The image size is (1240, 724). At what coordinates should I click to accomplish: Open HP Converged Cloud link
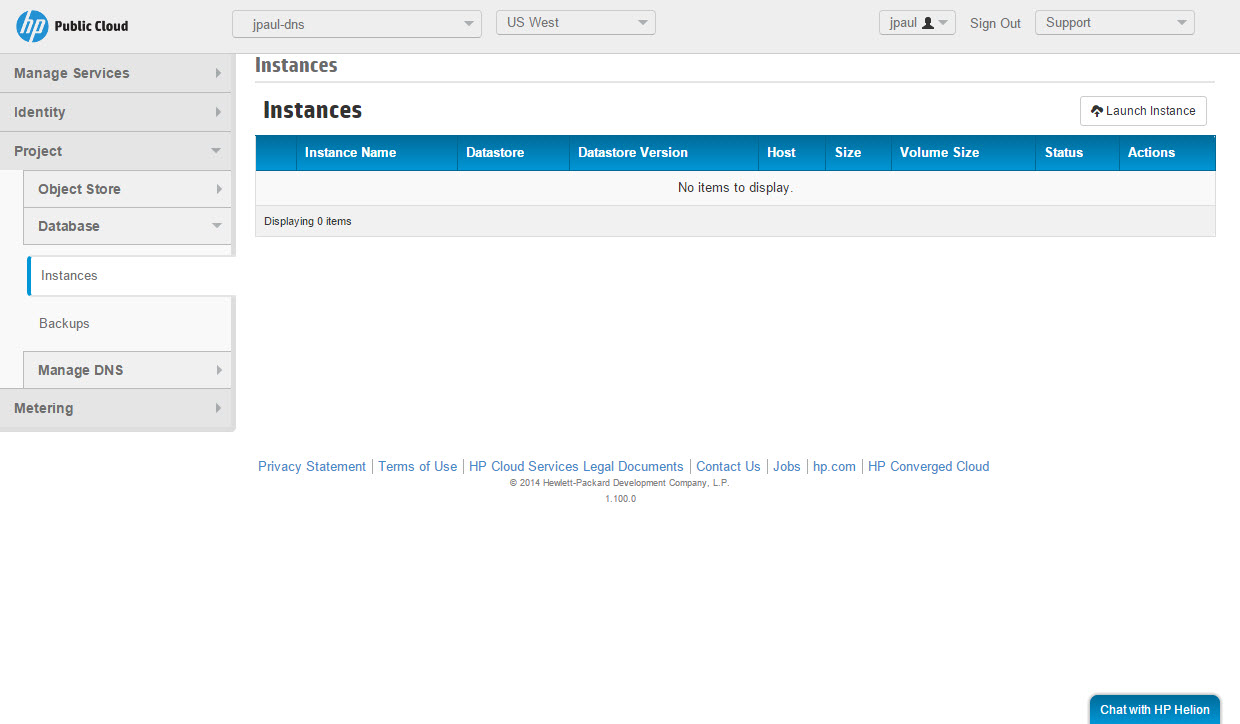(928, 466)
